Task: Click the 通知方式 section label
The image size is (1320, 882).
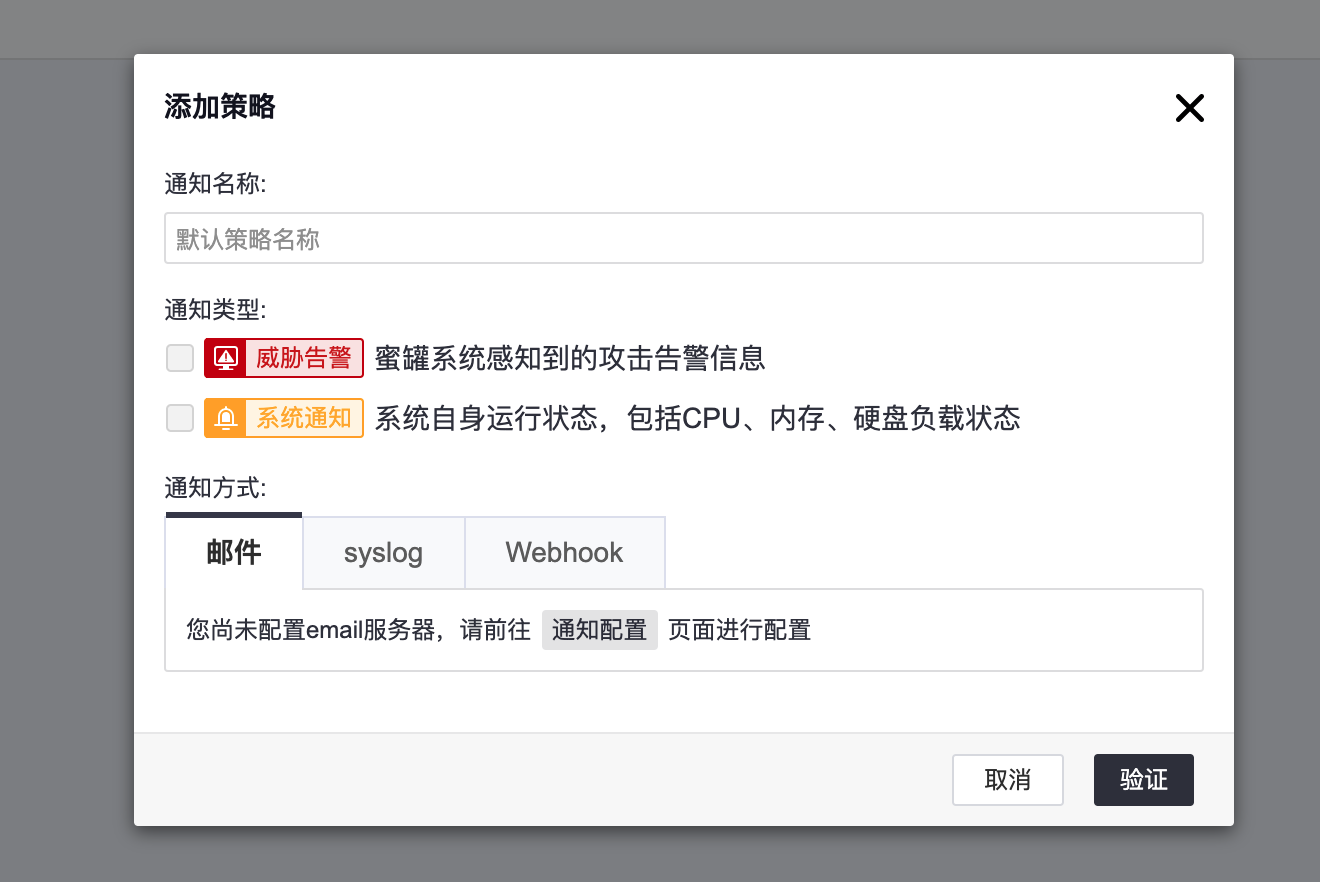Action: coord(215,488)
